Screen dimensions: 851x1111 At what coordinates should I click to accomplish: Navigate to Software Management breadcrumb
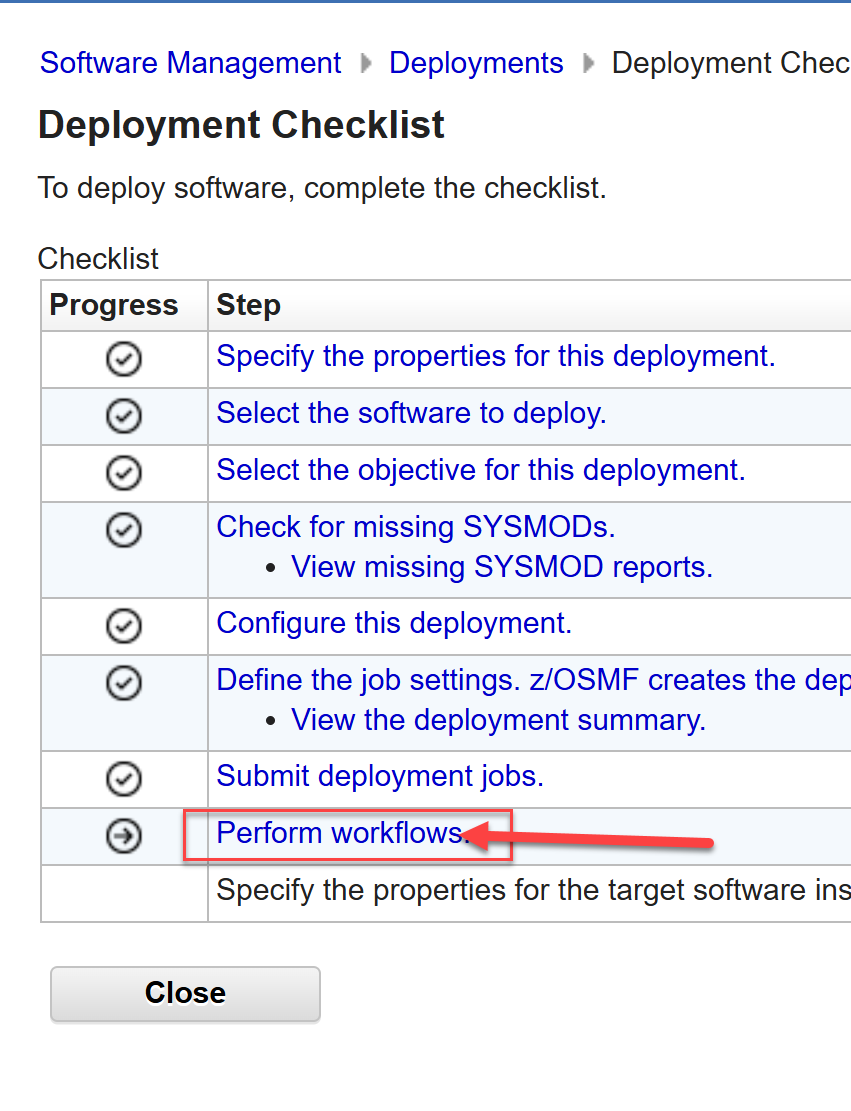pos(190,63)
